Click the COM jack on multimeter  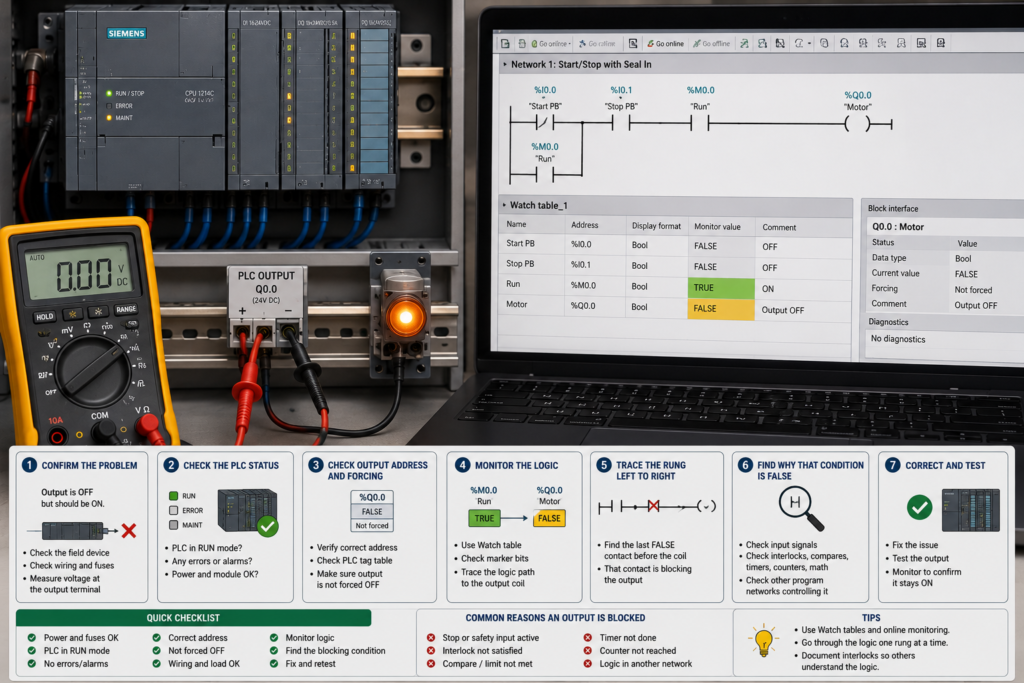(104, 430)
